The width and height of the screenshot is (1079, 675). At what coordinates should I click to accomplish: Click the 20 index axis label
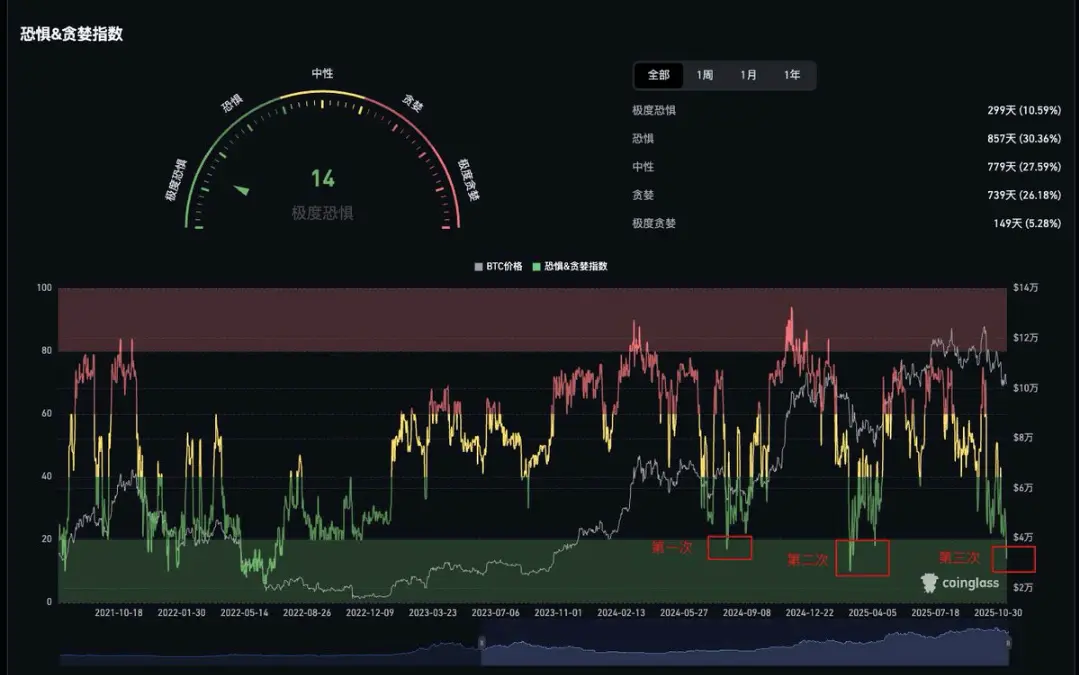coord(46,539)
